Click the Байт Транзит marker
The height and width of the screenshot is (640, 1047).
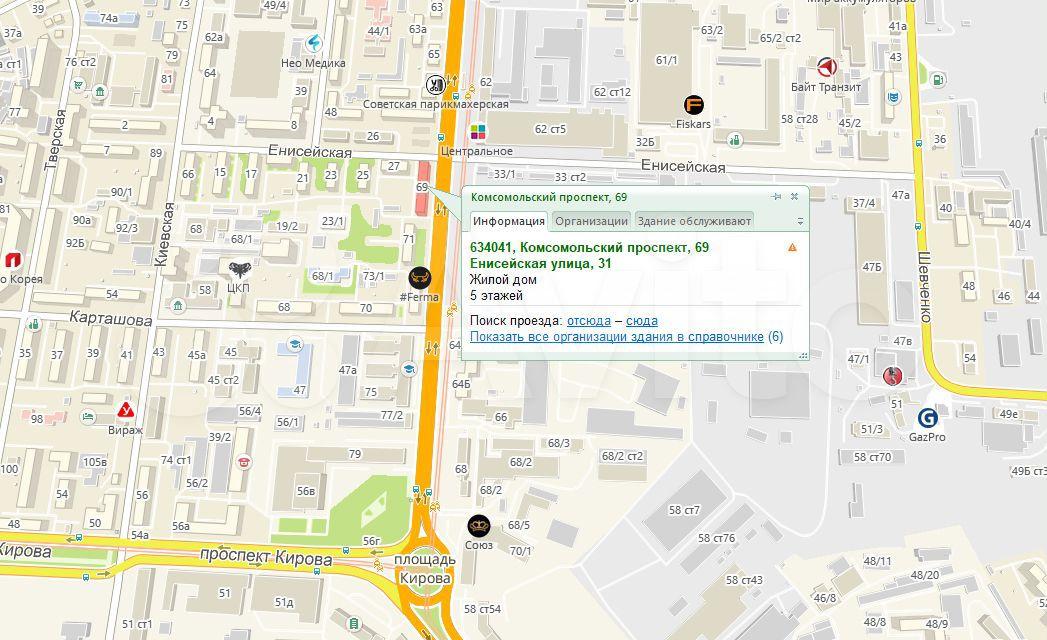(x=826, y=67)
